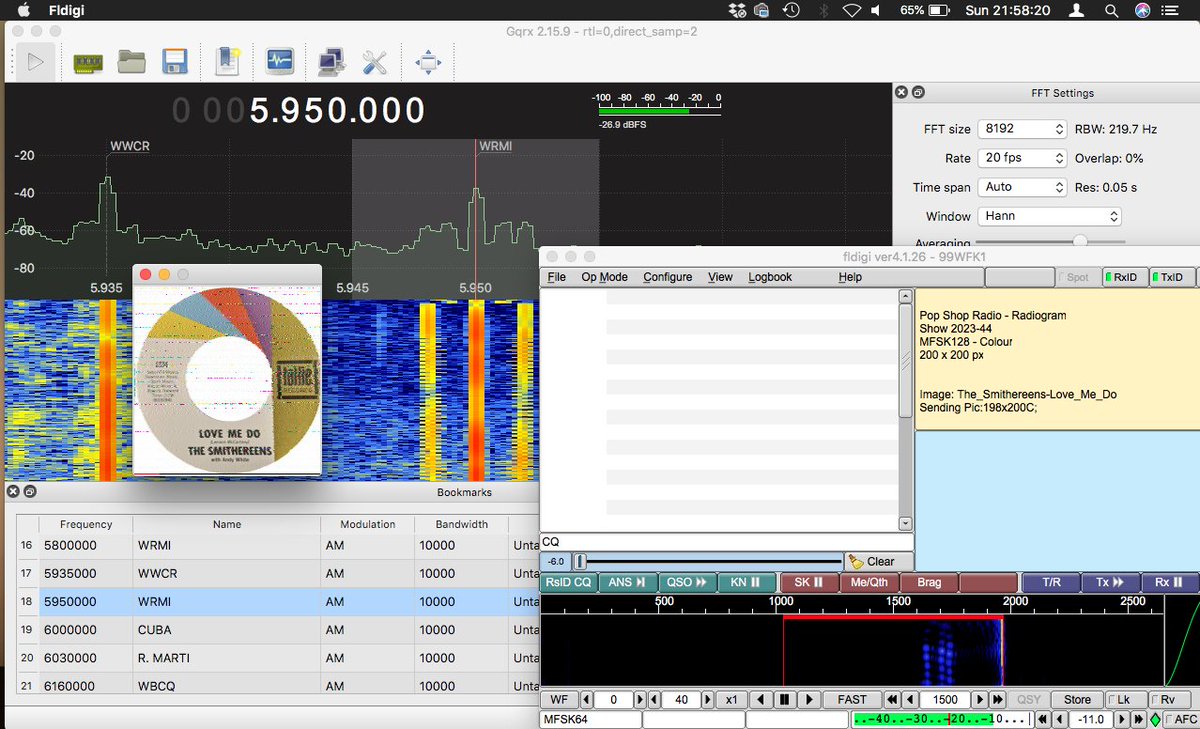Open Gqrx remote control settings tools icon
The width and height of the screenshot is (1200, 729).
[374, 62]
